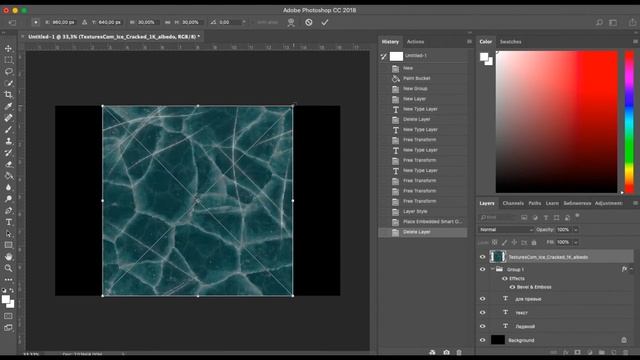
Task: Select the Pen tool
Action: [x=8, y=211]
